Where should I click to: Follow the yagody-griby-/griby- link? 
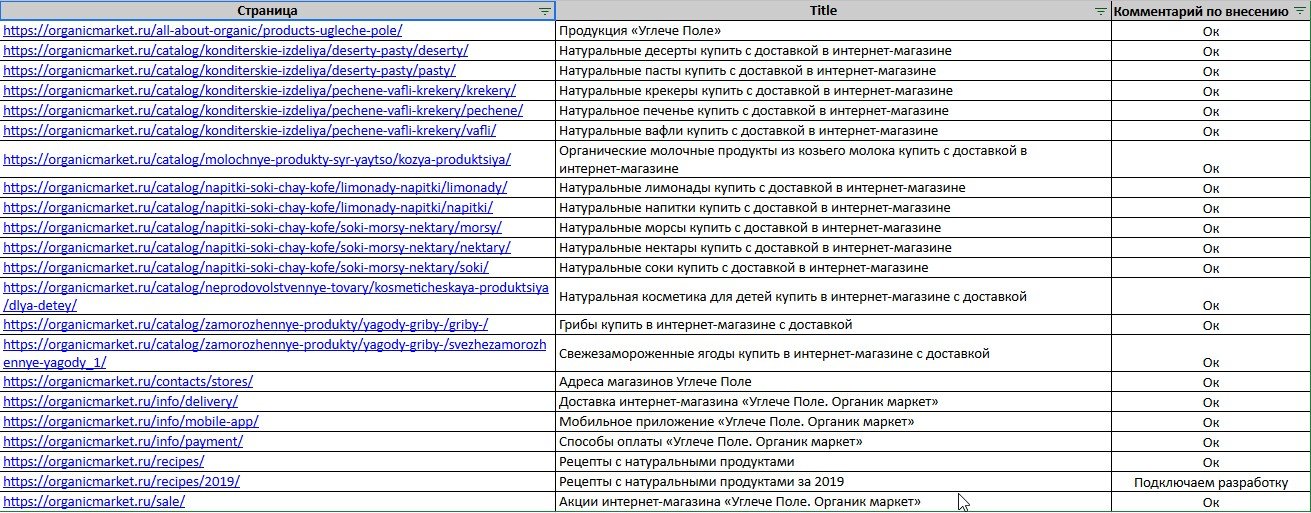coord(246,325)
